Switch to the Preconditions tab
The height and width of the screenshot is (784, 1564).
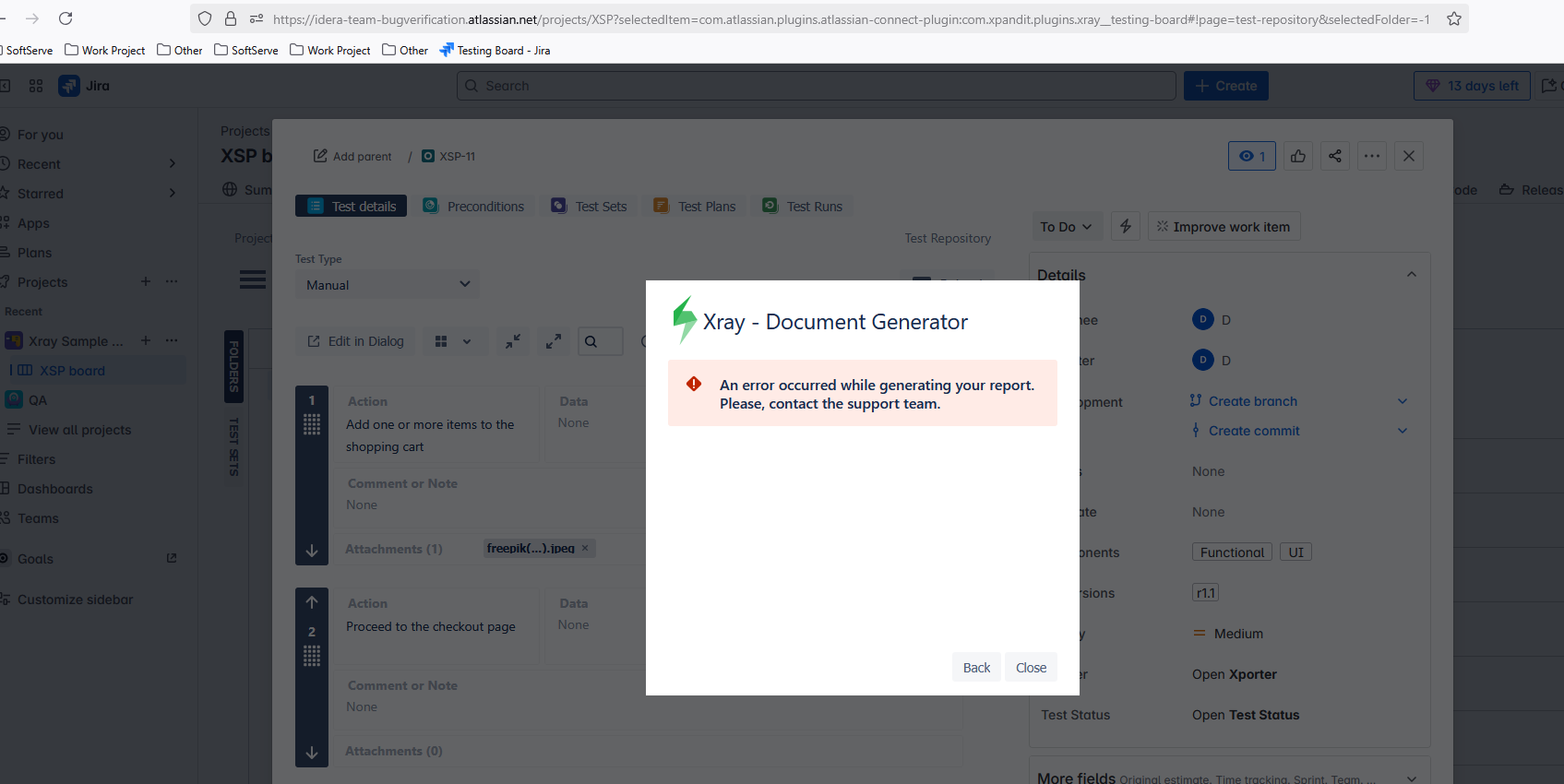point(473,206)
